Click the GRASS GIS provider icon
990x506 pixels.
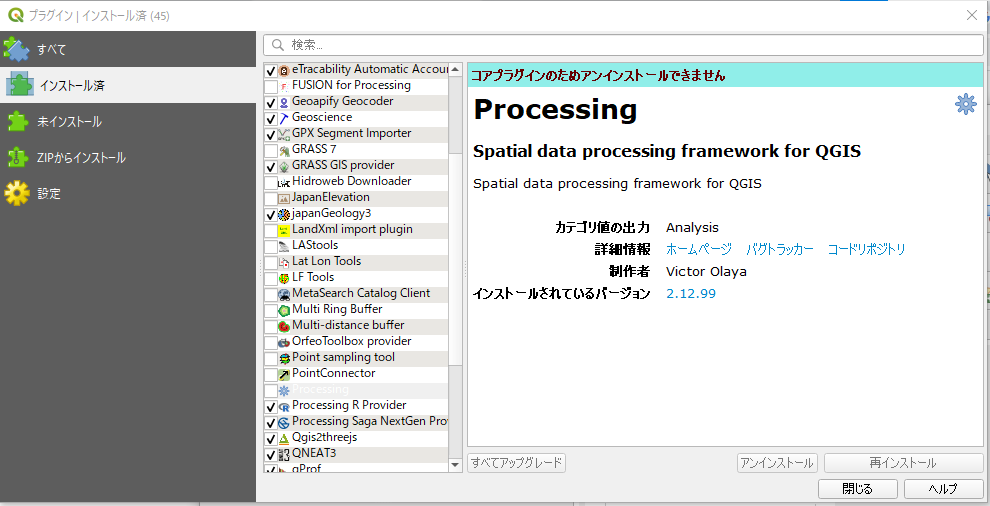pyautogui.click(x=284, y=166)
